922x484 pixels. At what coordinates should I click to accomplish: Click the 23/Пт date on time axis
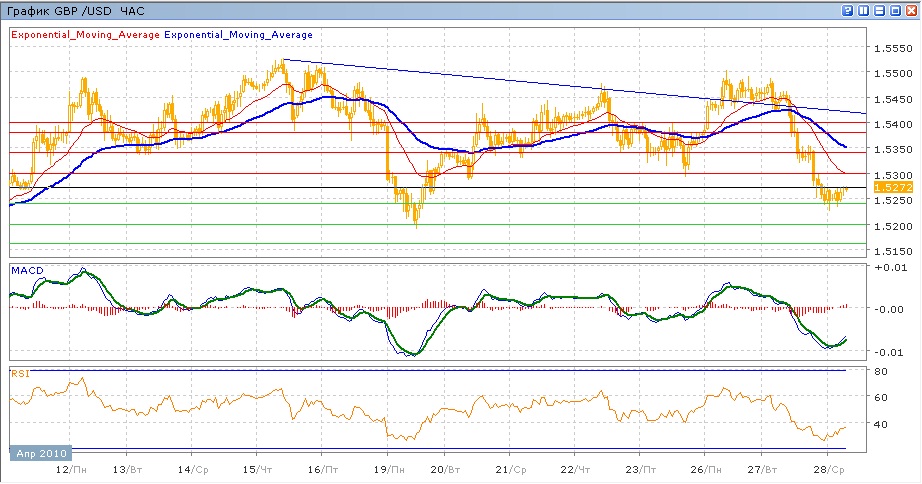(x=642, y=468)
